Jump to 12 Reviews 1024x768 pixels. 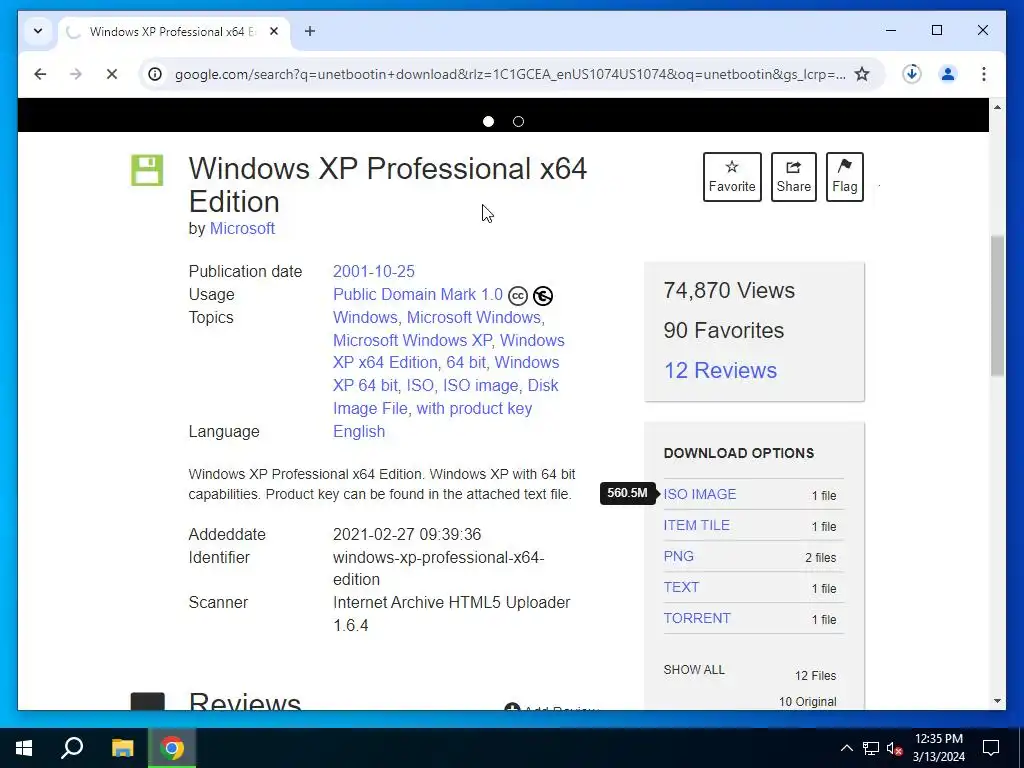point(720,370)
